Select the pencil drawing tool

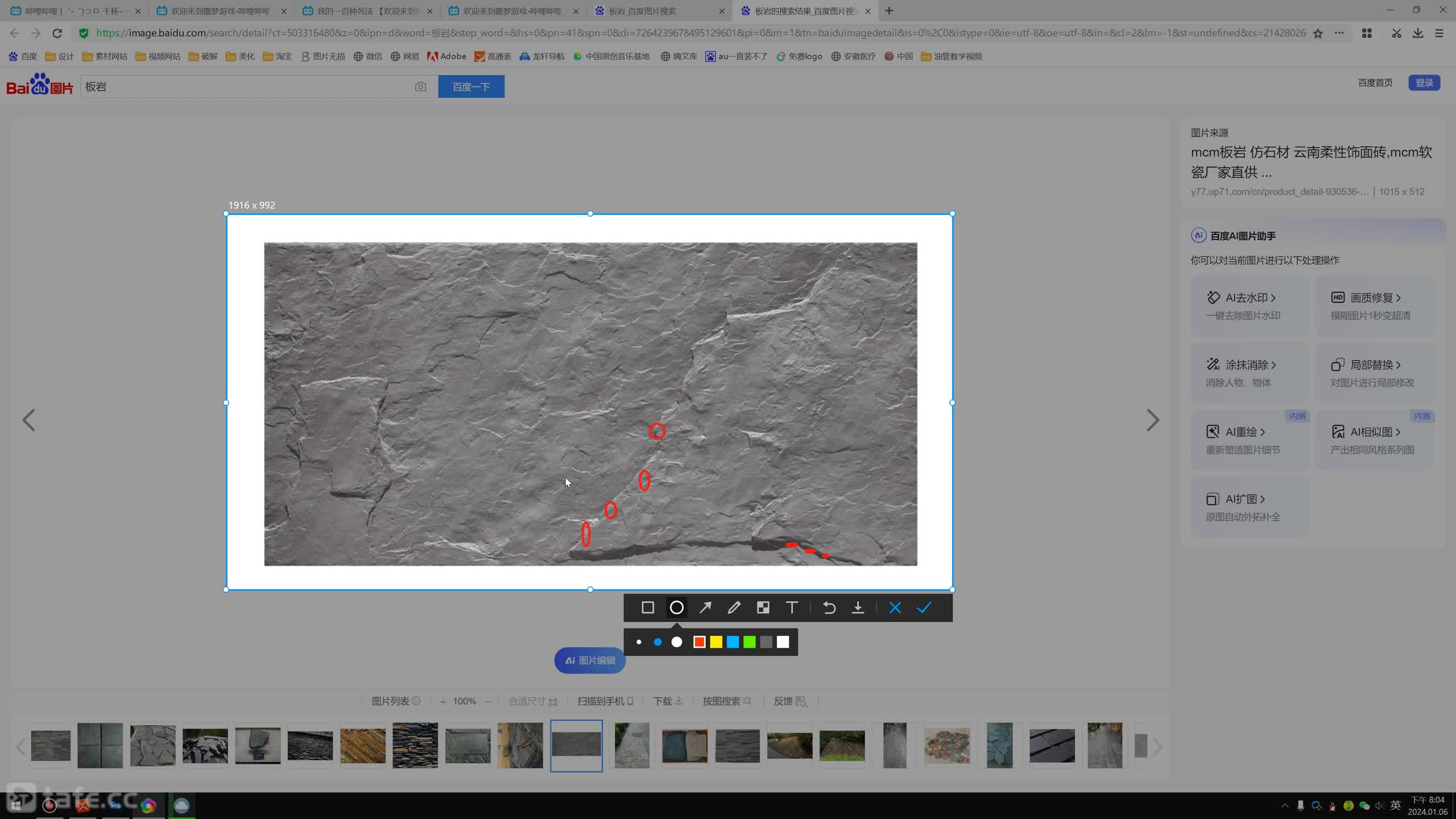tap(734, 607)
